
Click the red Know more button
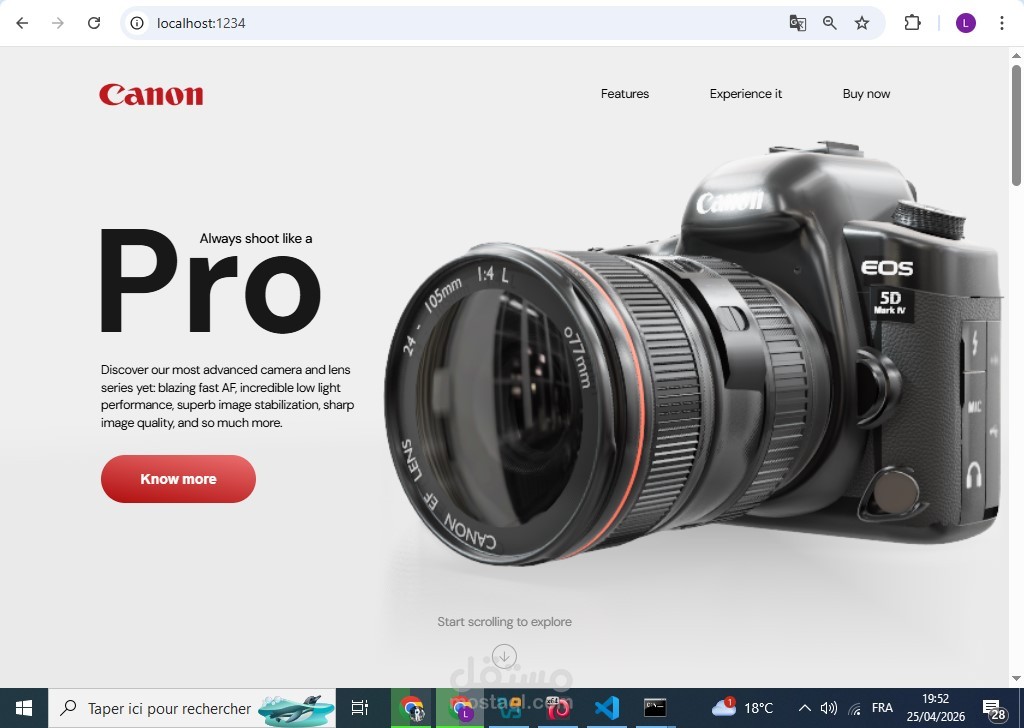point(178,479)
